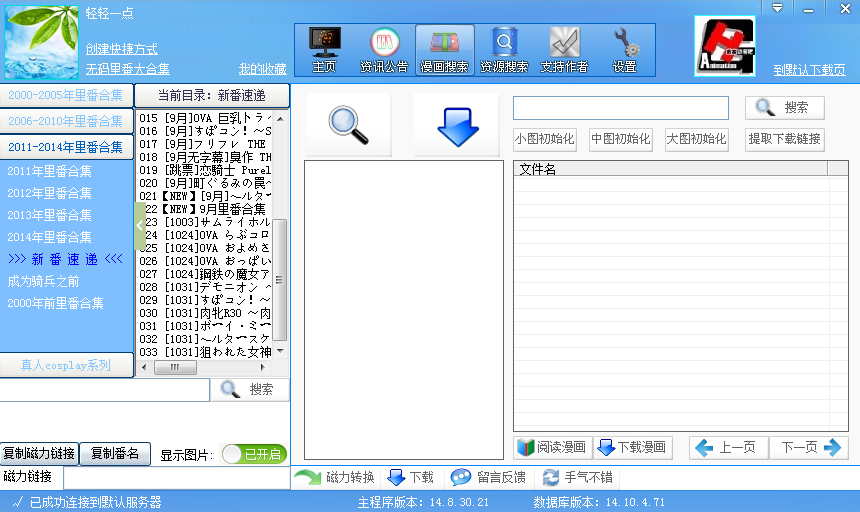Select list row 027 [1024]鋼鉄の魔女
This screenshot has height=512, width=860.
205,274
